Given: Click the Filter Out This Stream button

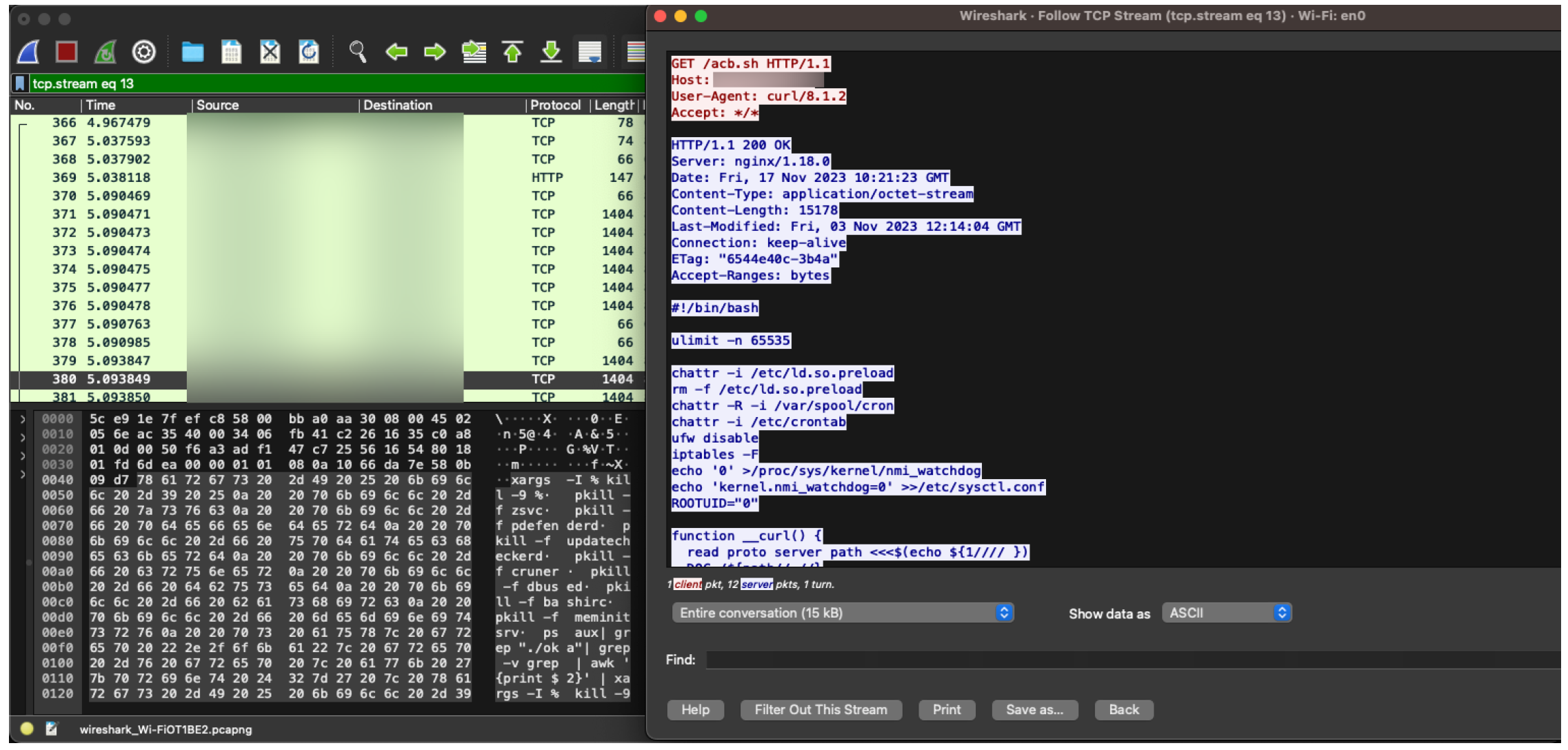Looking at the screenshot, I should [x=820, y=709].
